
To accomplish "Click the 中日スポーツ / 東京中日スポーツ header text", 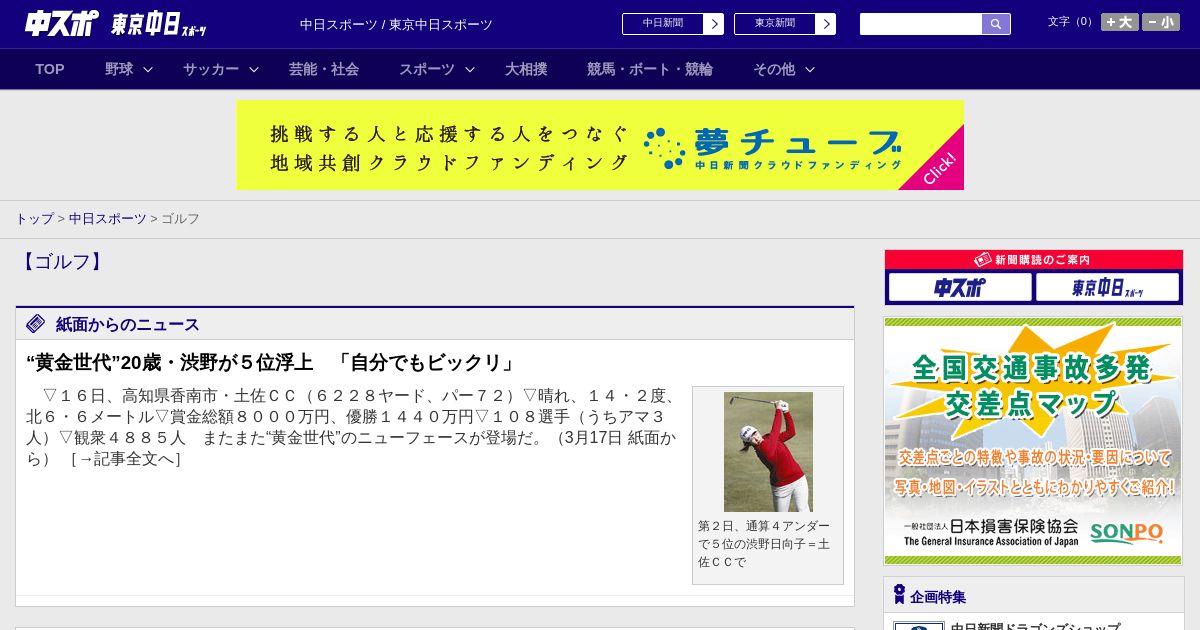I will (x=396, y=24).
